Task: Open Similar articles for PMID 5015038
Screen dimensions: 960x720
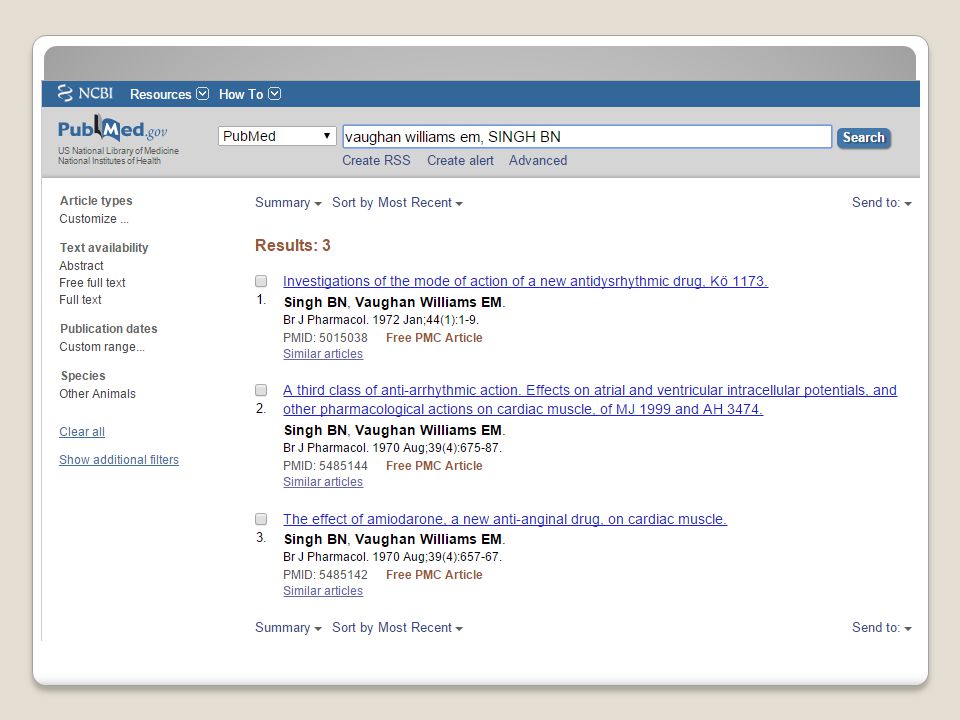Action: coord(323,354)
